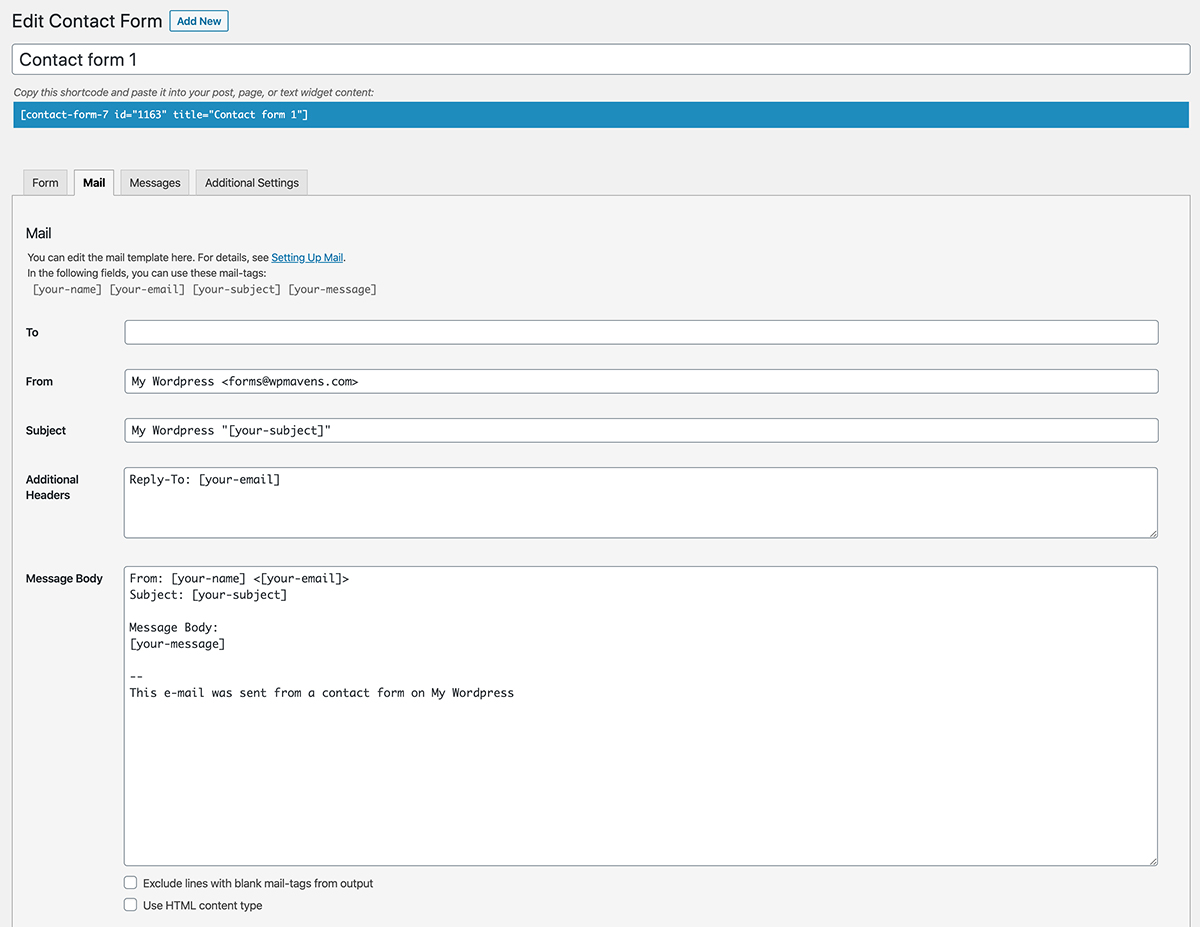Enable excluding lines with blank mail-tags
This screenshot has width=1200, height=927.
130,882
